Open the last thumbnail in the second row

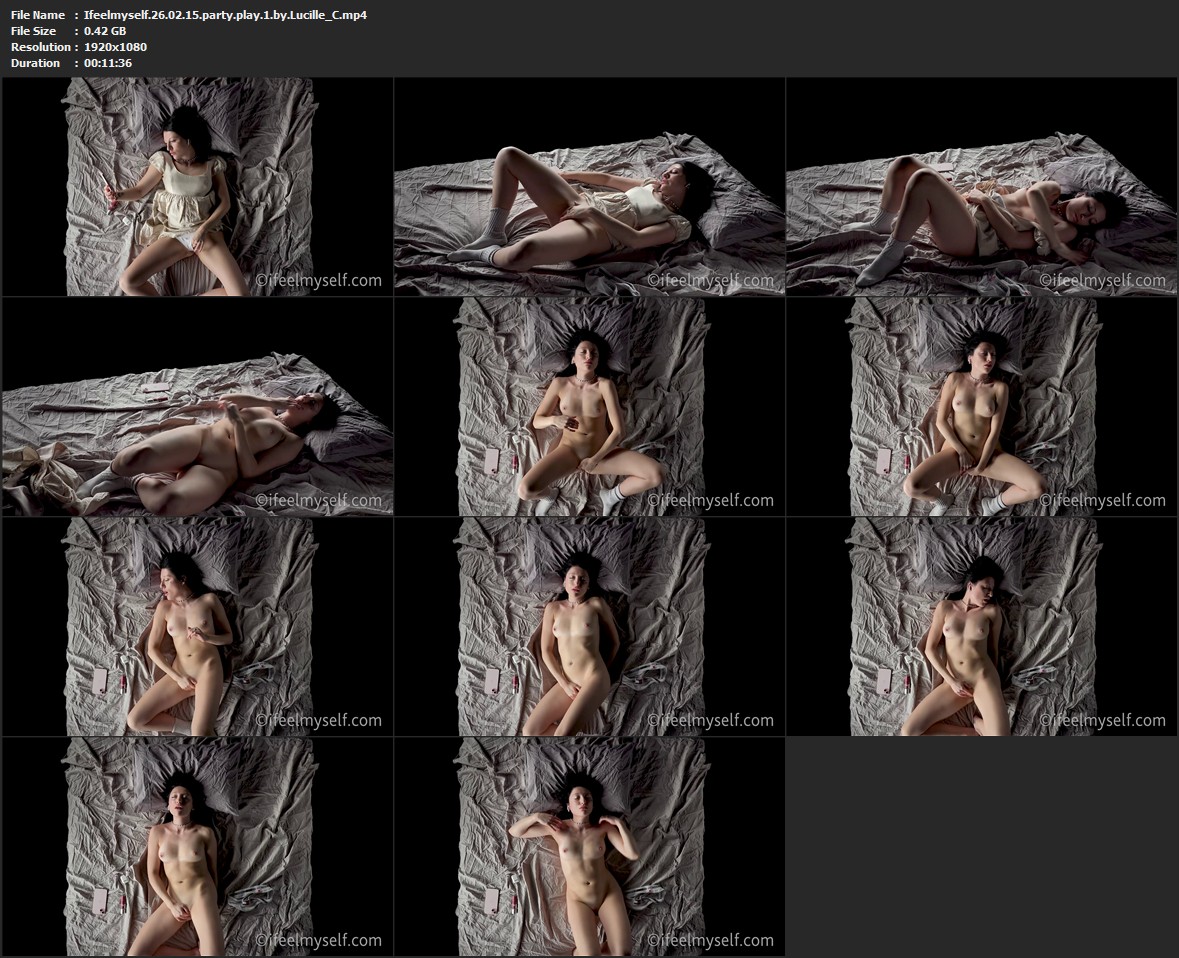pos(981,407)
